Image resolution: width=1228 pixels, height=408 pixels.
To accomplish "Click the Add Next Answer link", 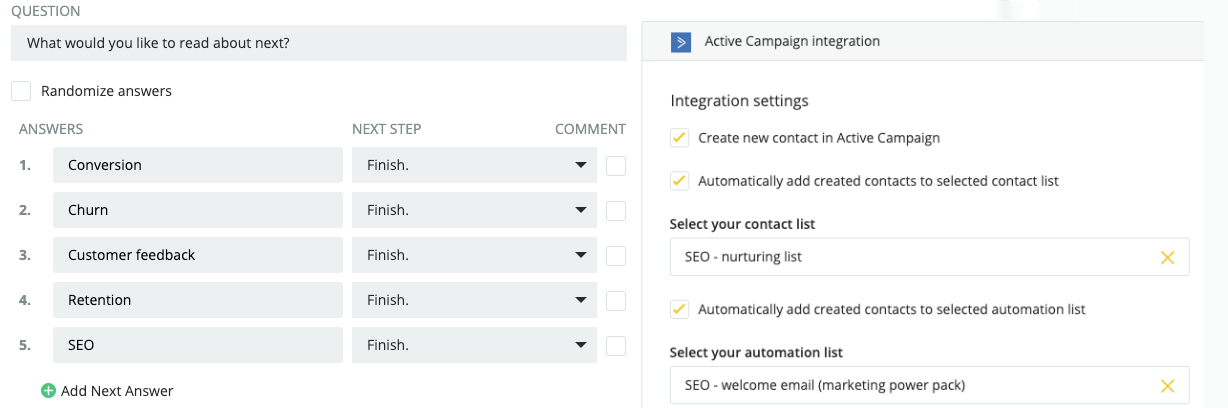I will 117,391.
